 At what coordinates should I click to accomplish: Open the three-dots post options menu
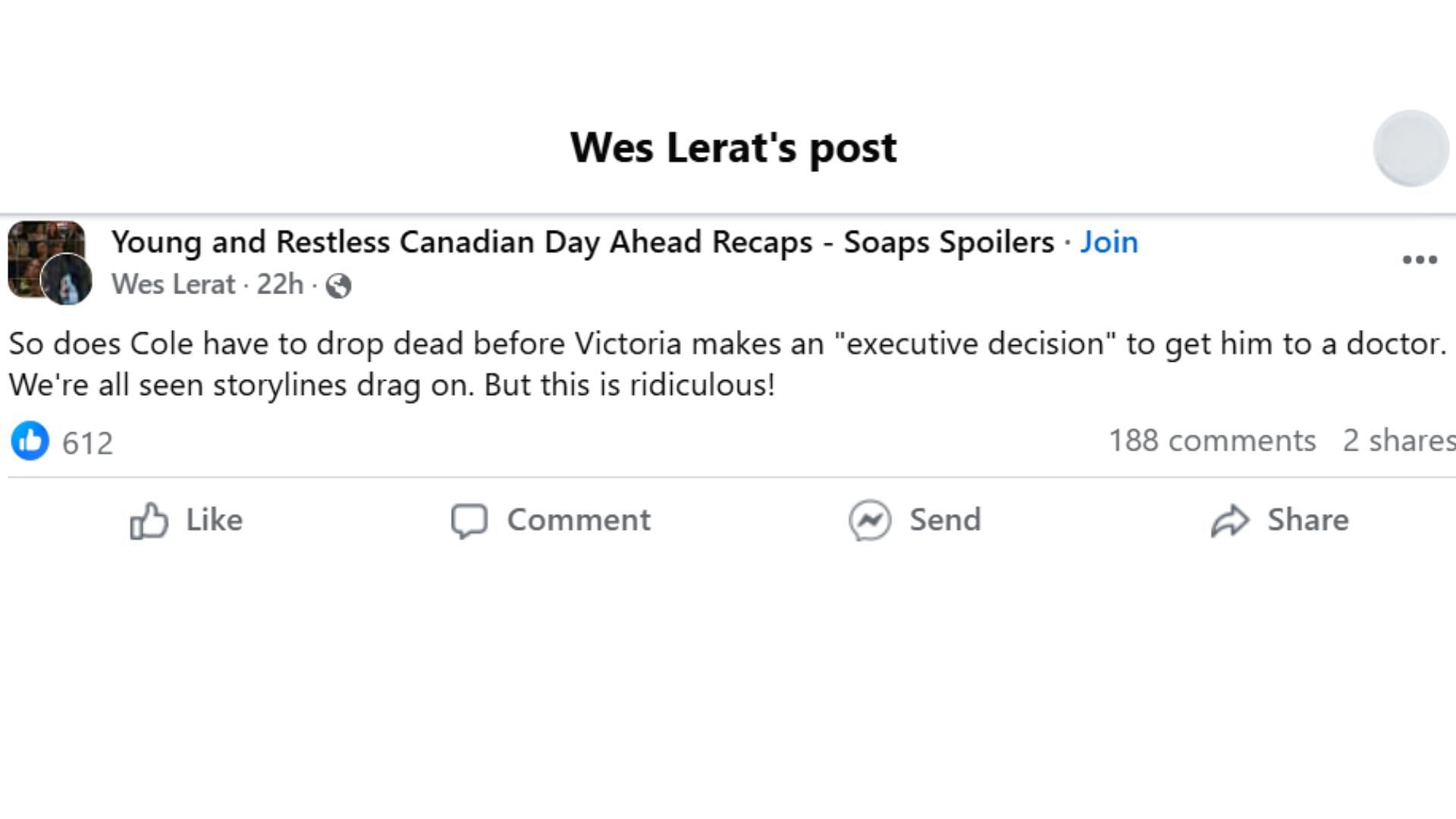pyautogui.click(x=1420, y=260)
